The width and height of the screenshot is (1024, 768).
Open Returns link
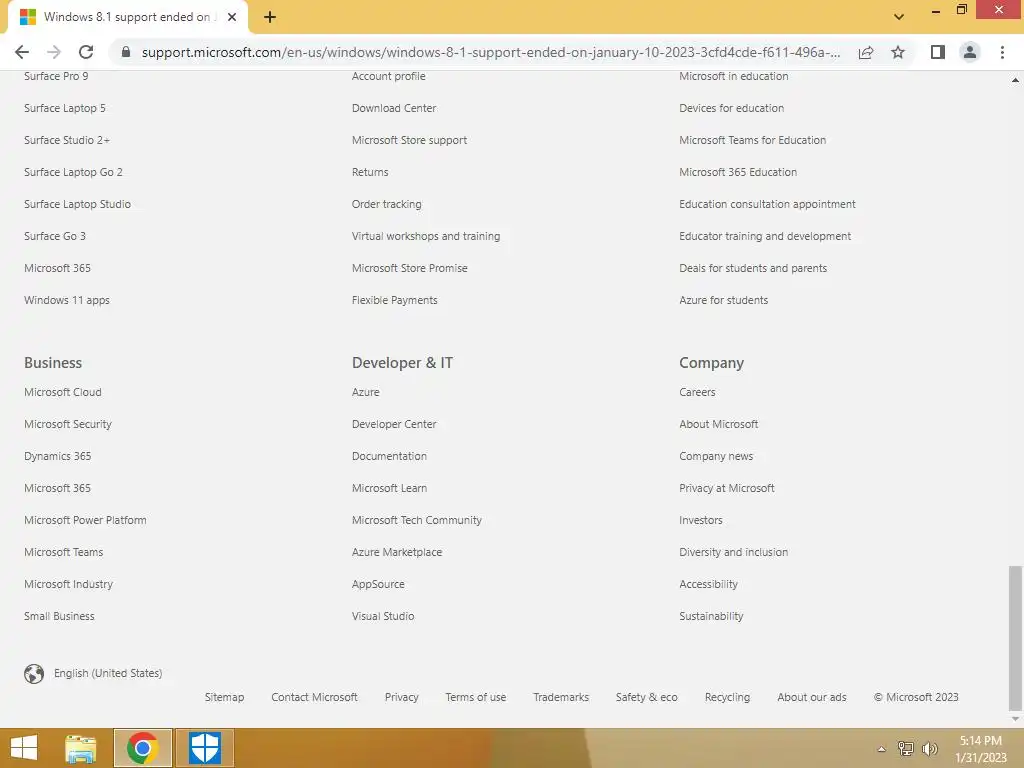370,172
